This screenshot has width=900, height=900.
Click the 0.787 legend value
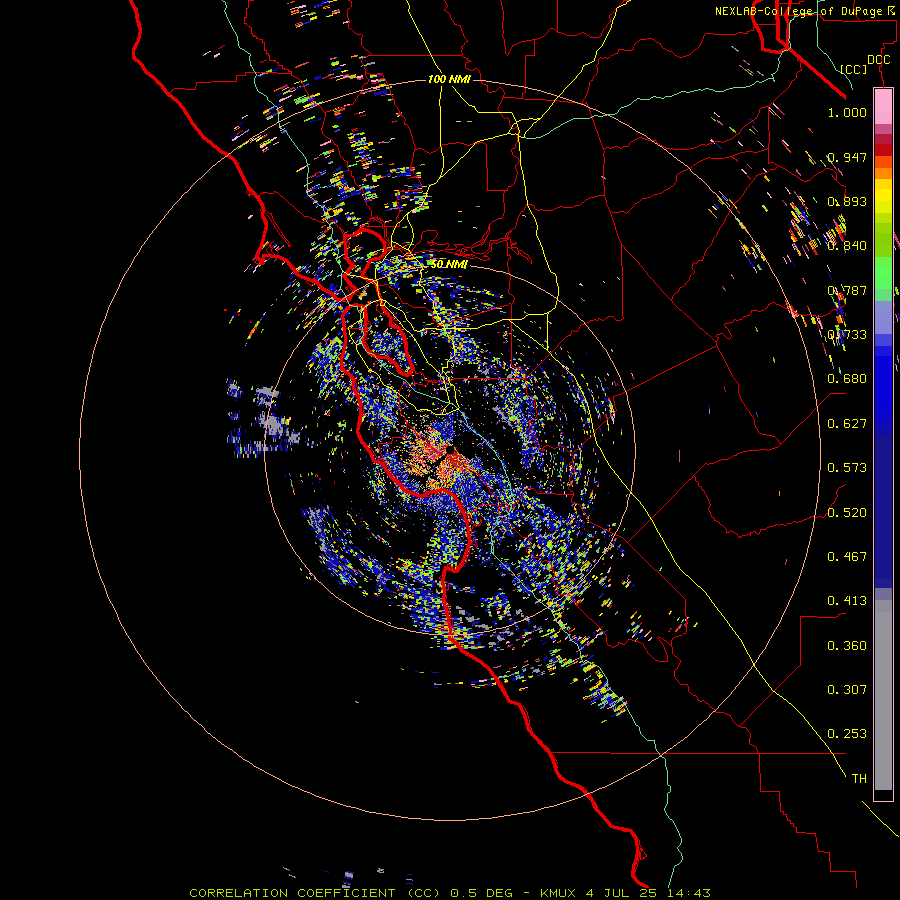tap(847, 290)
